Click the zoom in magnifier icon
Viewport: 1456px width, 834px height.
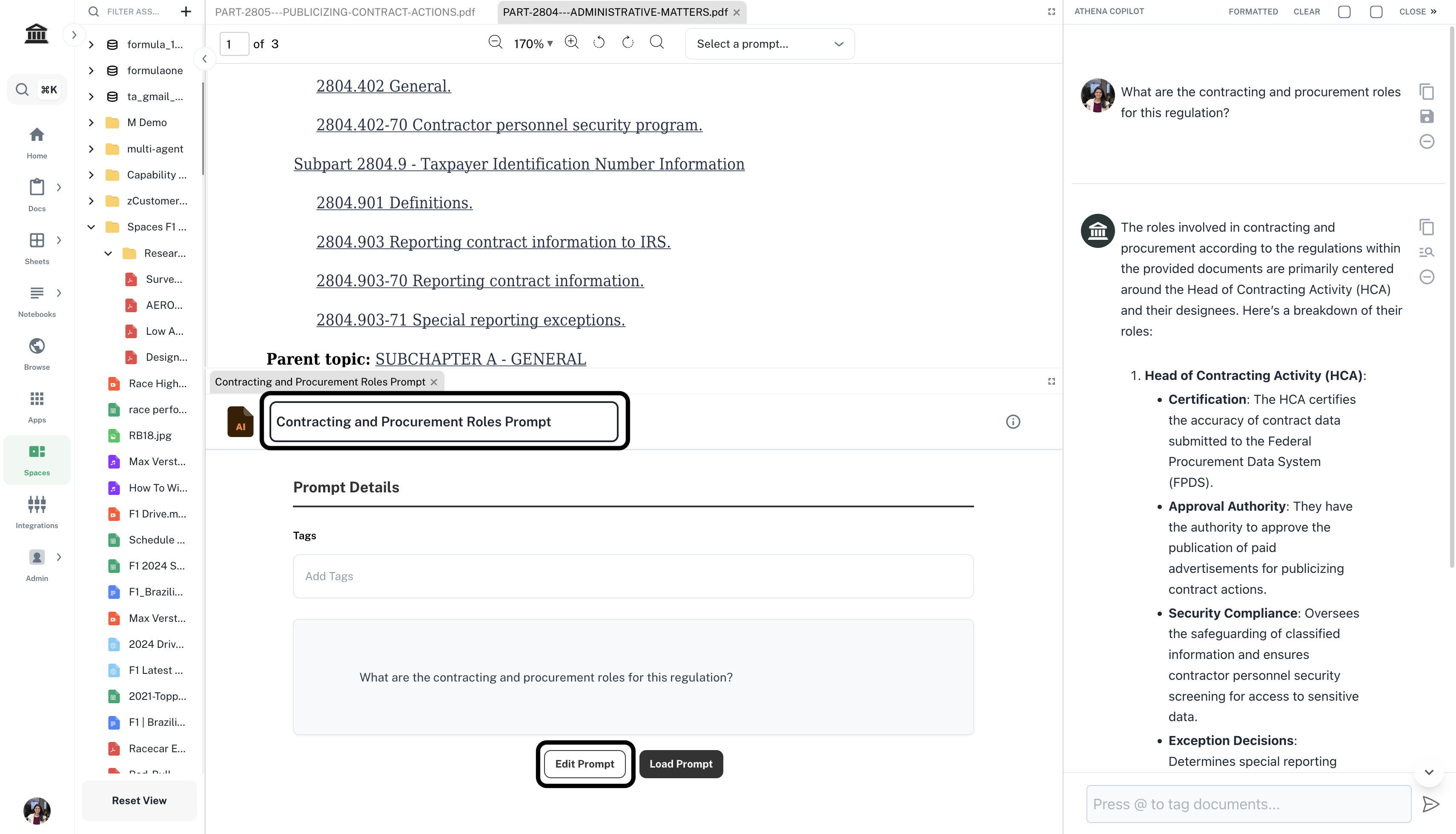[x=571, y=43]
